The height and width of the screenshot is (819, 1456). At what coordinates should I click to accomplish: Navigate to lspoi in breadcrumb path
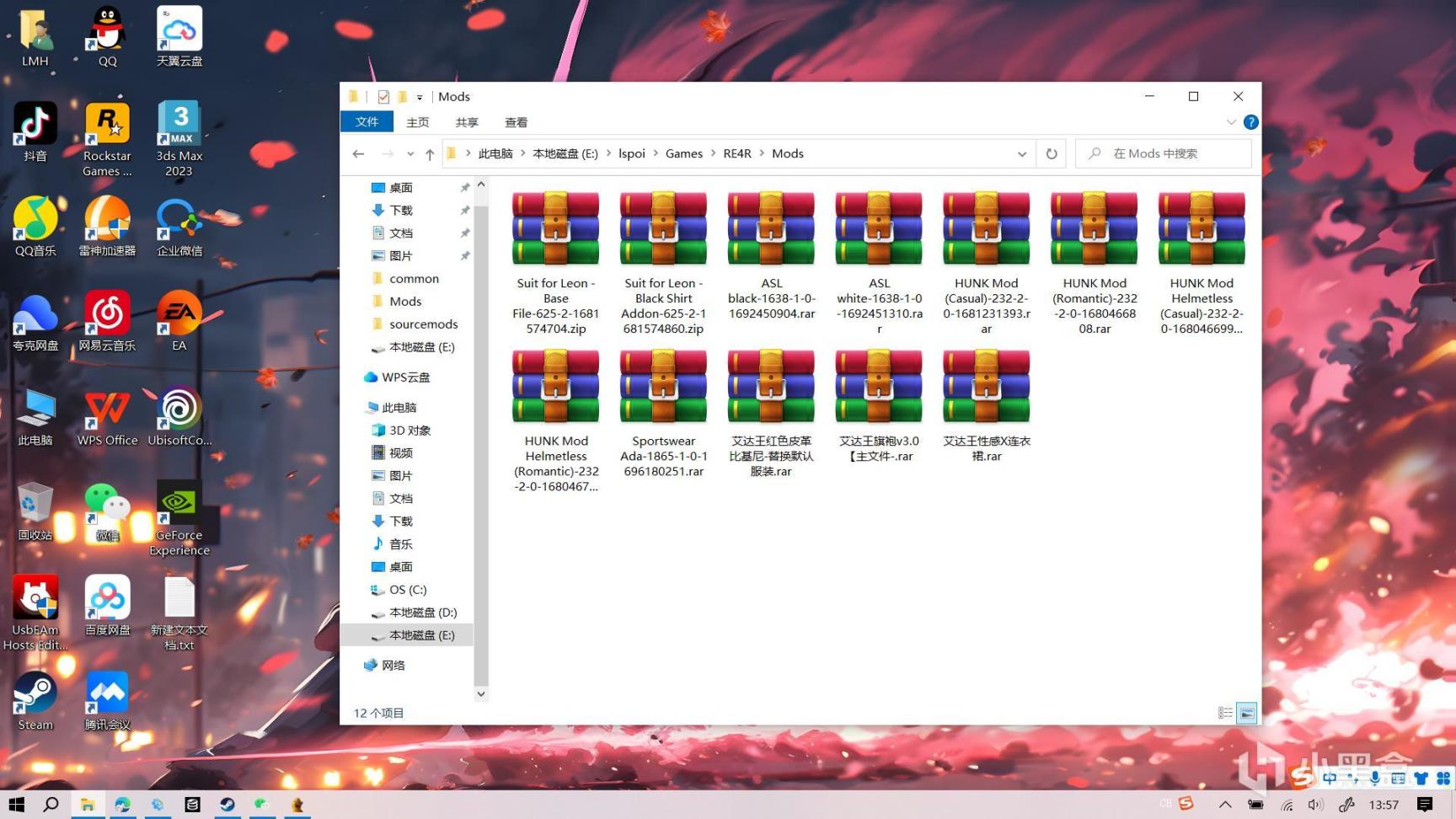point(632,153)
